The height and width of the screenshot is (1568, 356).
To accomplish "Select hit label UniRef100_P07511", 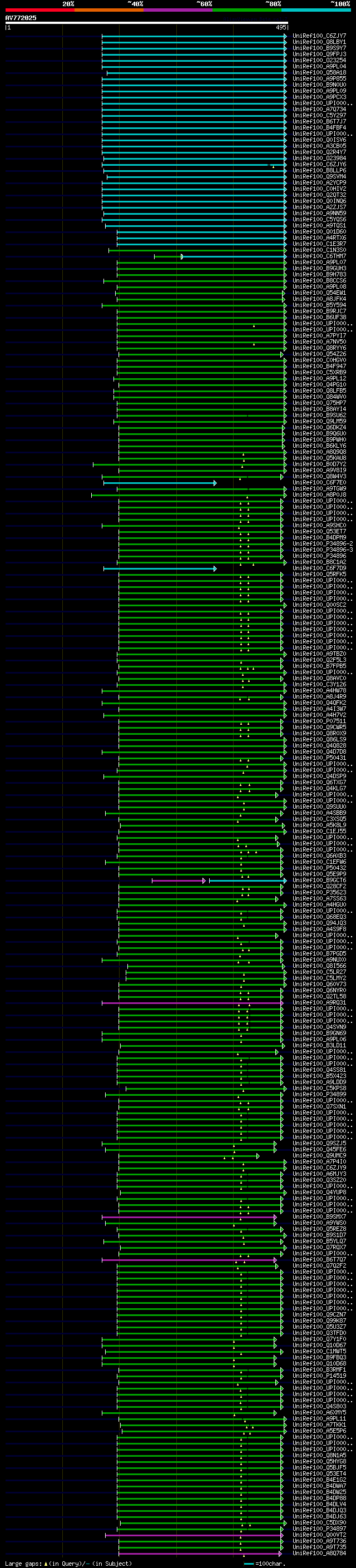I will 319,721.
